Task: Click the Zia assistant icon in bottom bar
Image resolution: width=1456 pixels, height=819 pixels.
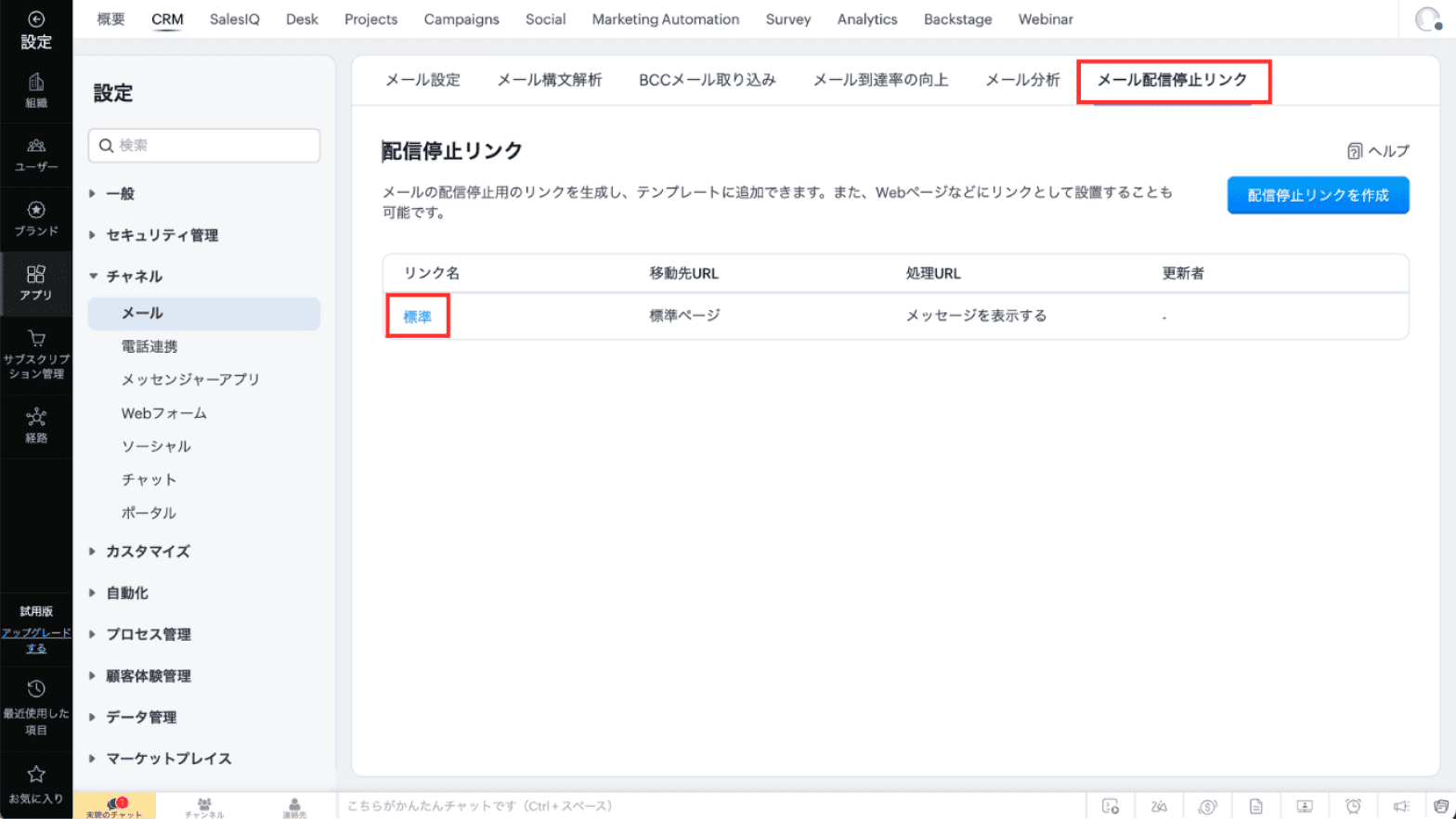Action: pos(1159,806)
